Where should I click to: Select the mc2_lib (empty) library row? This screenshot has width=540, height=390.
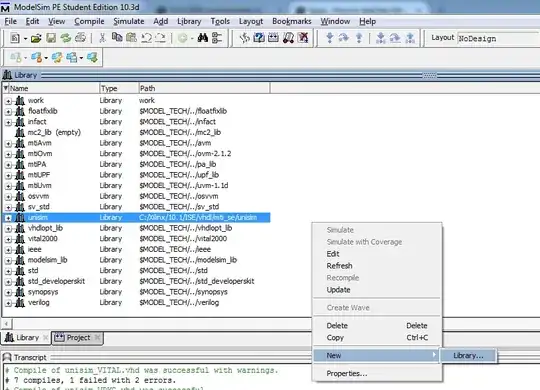(x=136, y=132)
